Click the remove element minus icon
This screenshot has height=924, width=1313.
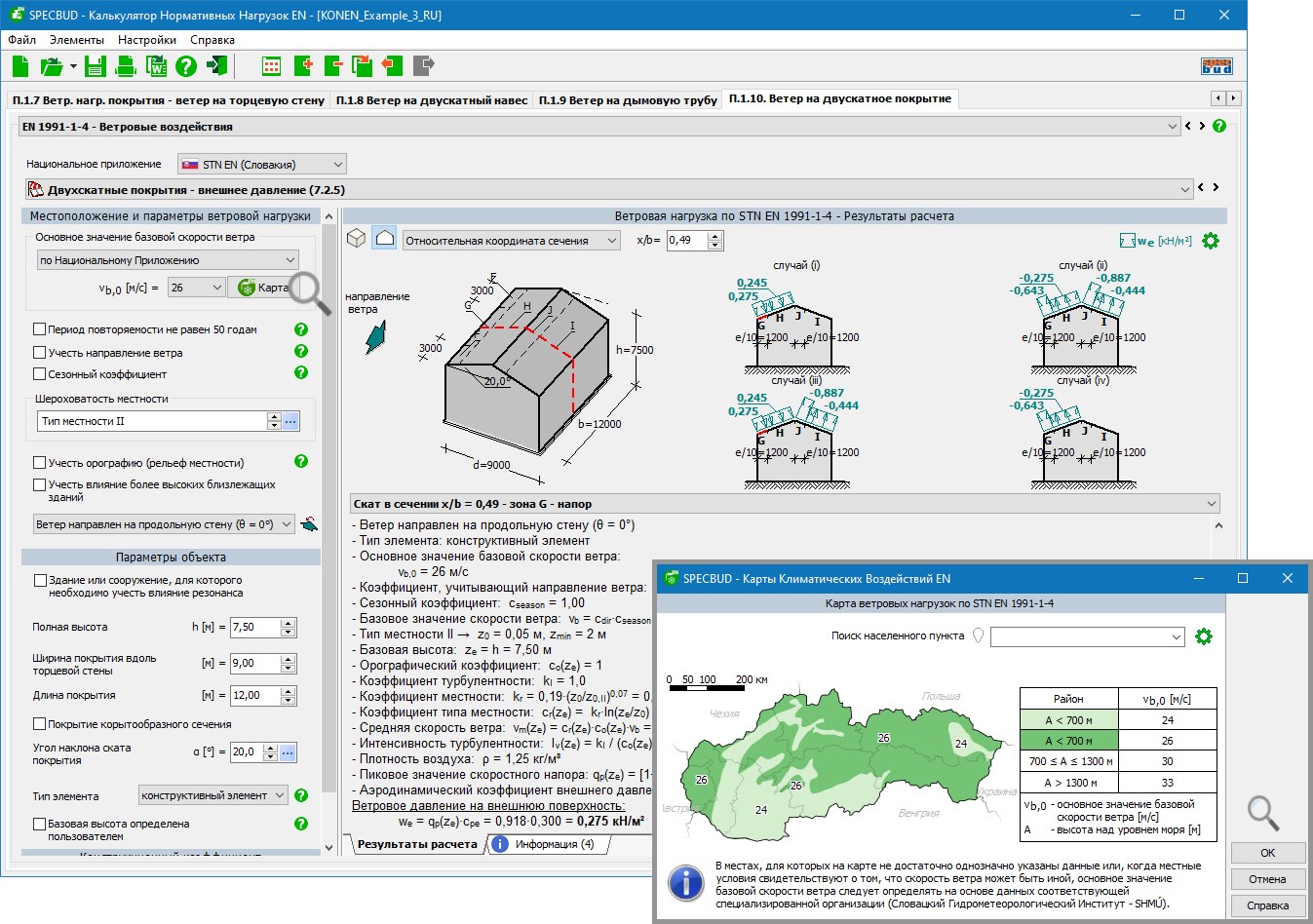tap(333, 66)
